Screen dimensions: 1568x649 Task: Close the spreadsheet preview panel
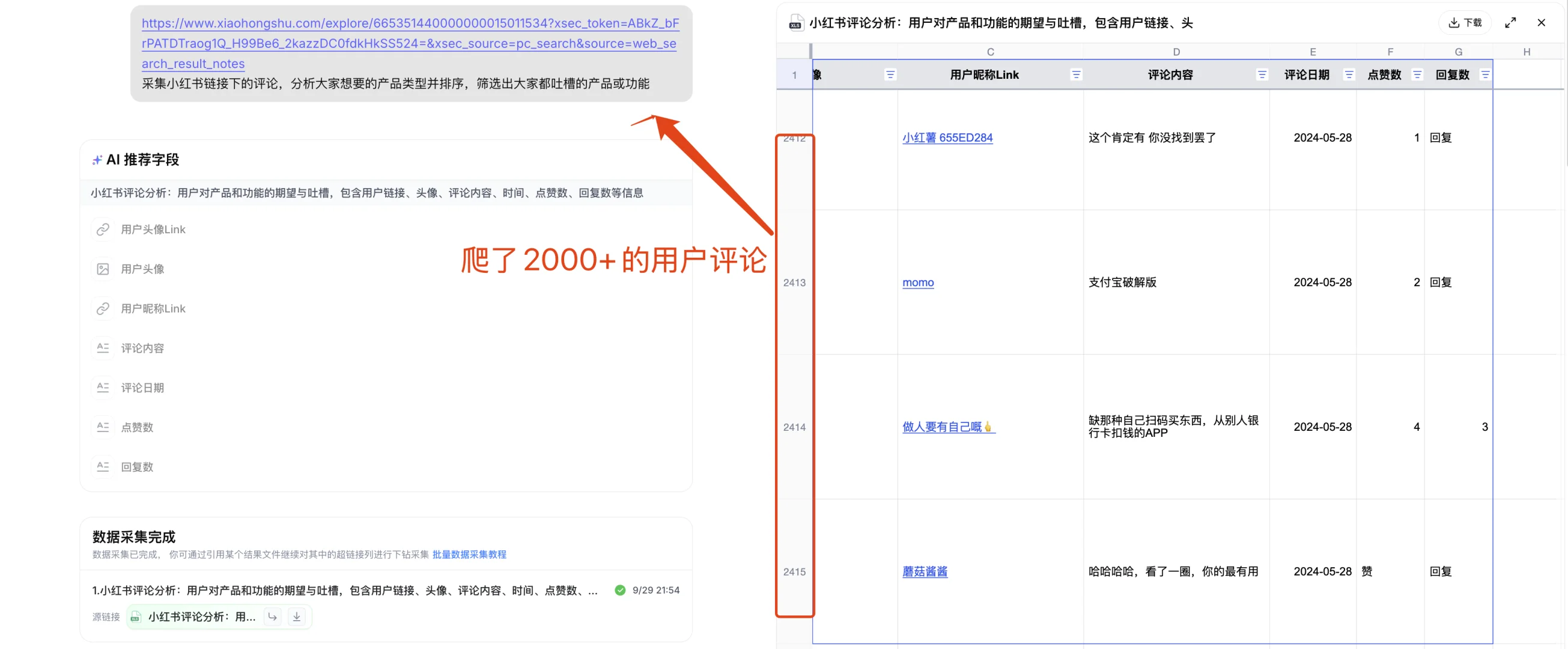pyautogui.click(x=1541, y=22)
